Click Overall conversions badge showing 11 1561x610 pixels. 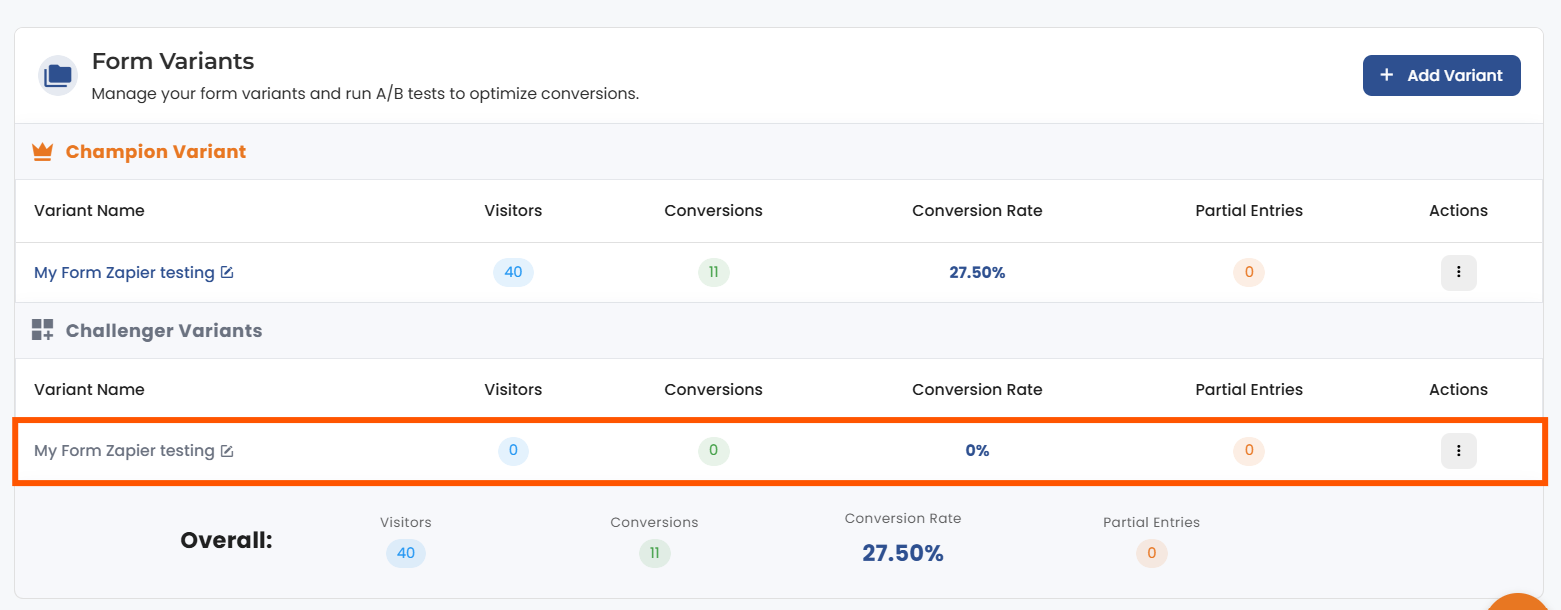(x=654, y=553)
